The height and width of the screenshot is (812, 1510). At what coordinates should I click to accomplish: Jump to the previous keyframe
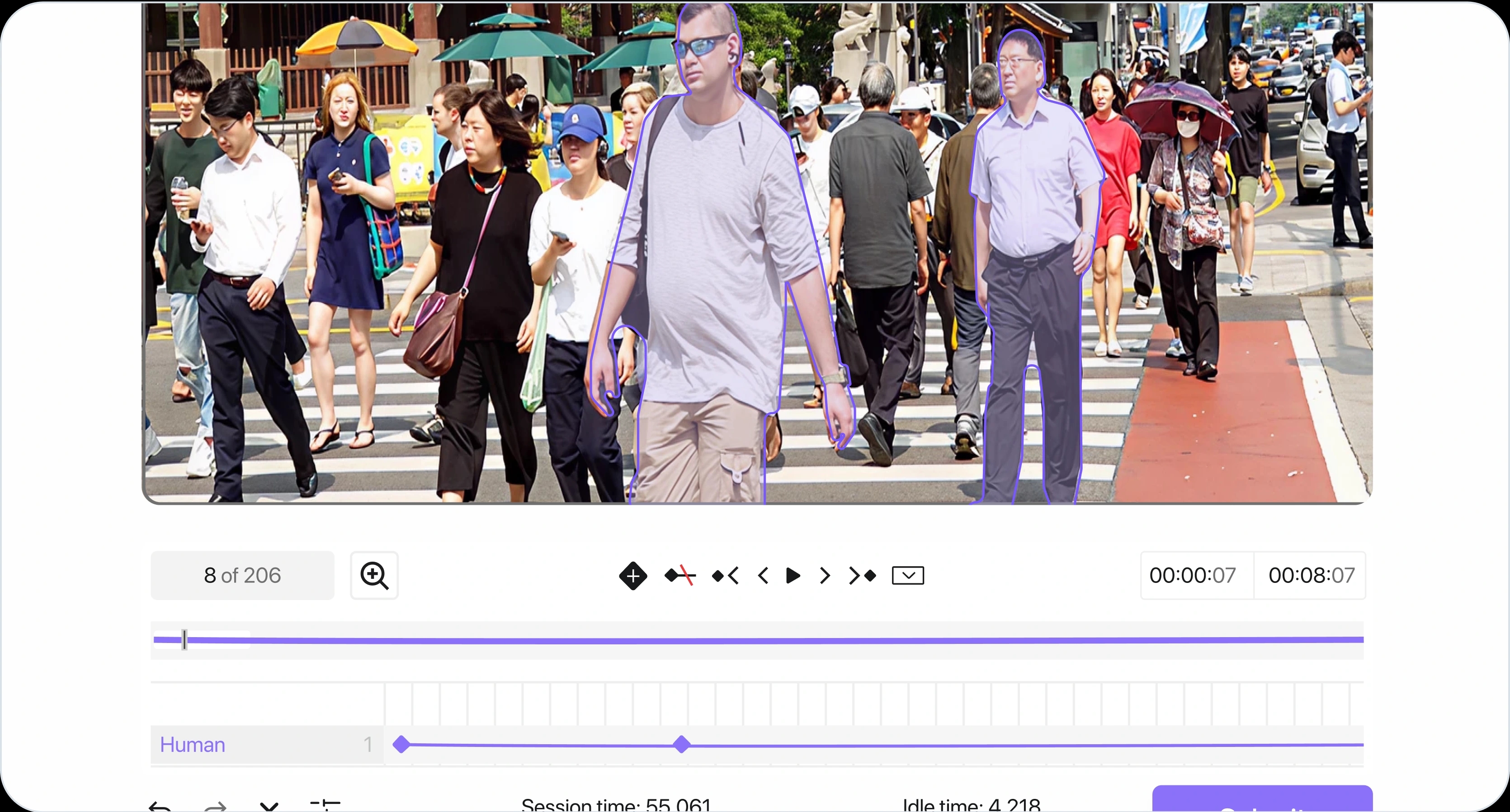(725, 576)
